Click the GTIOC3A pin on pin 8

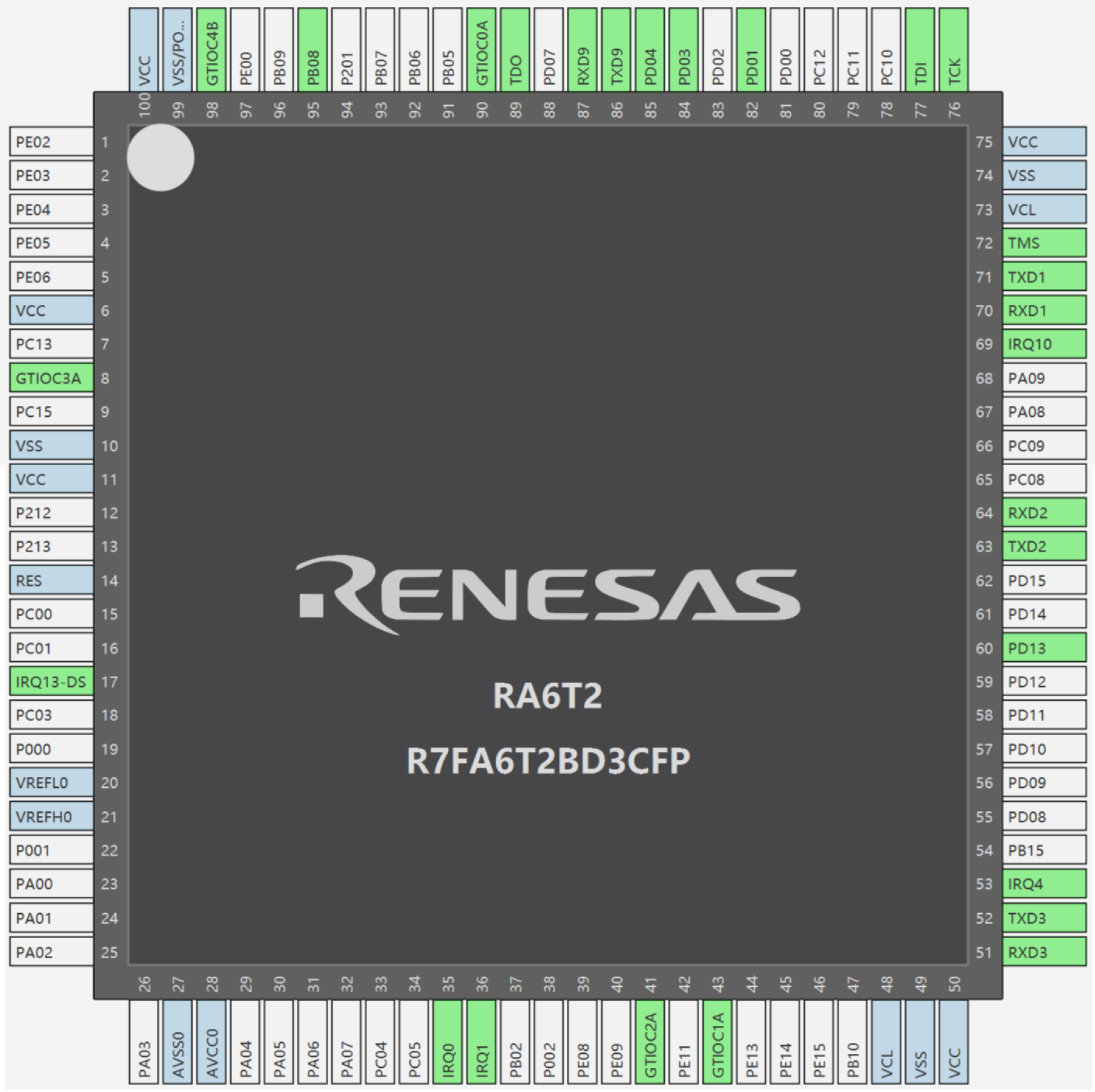click(51, 378)
